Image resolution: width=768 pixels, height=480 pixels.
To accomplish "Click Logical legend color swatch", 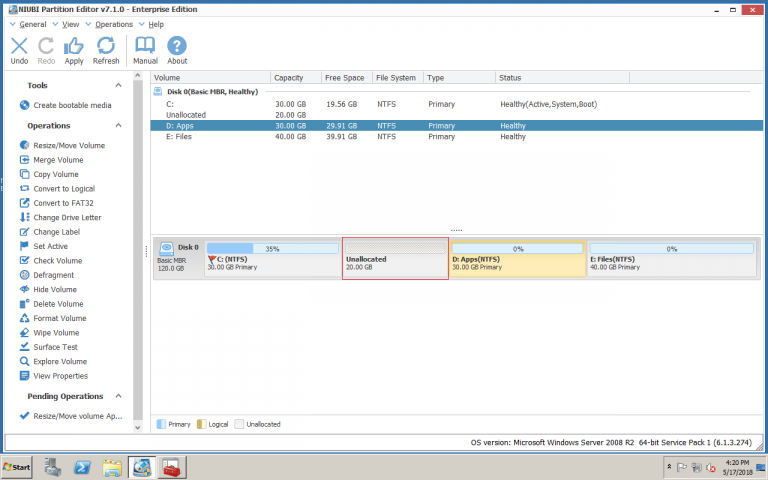I will pyautogui.click(x=201, y=424).
